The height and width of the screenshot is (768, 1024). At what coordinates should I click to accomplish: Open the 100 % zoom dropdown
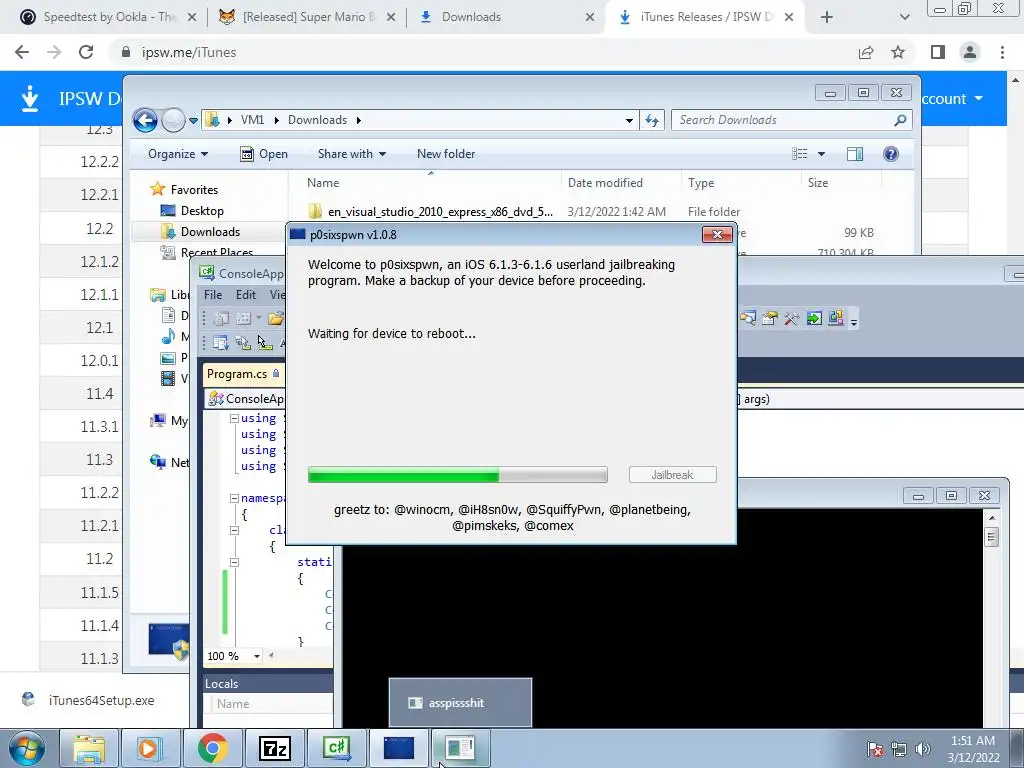[257, 656]
